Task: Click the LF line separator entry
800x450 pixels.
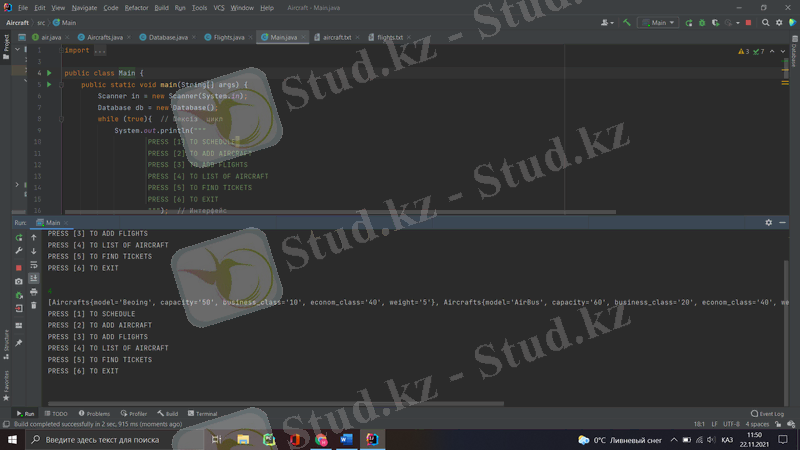Action: [x=714, y=424]
